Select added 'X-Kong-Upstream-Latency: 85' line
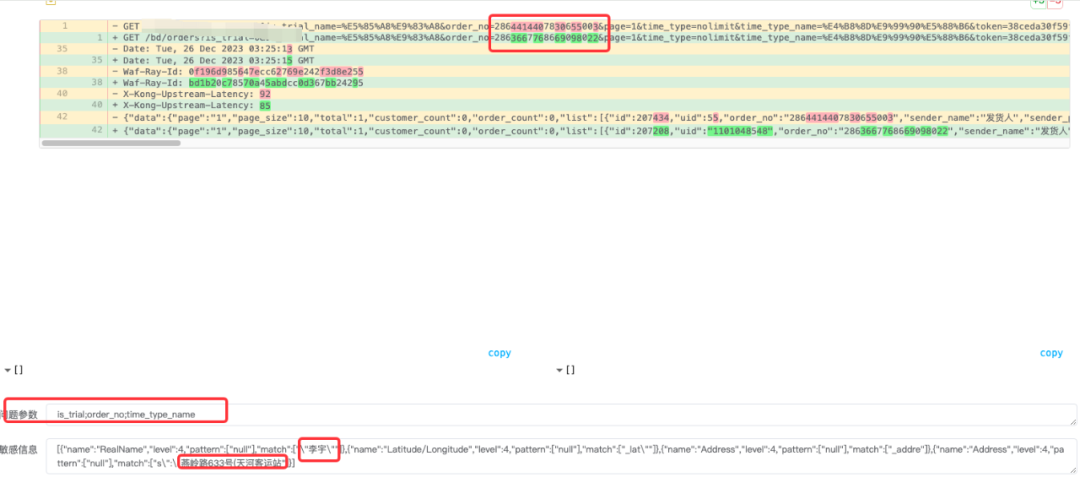Screen dimensions: 1080x483 point(554,105)
